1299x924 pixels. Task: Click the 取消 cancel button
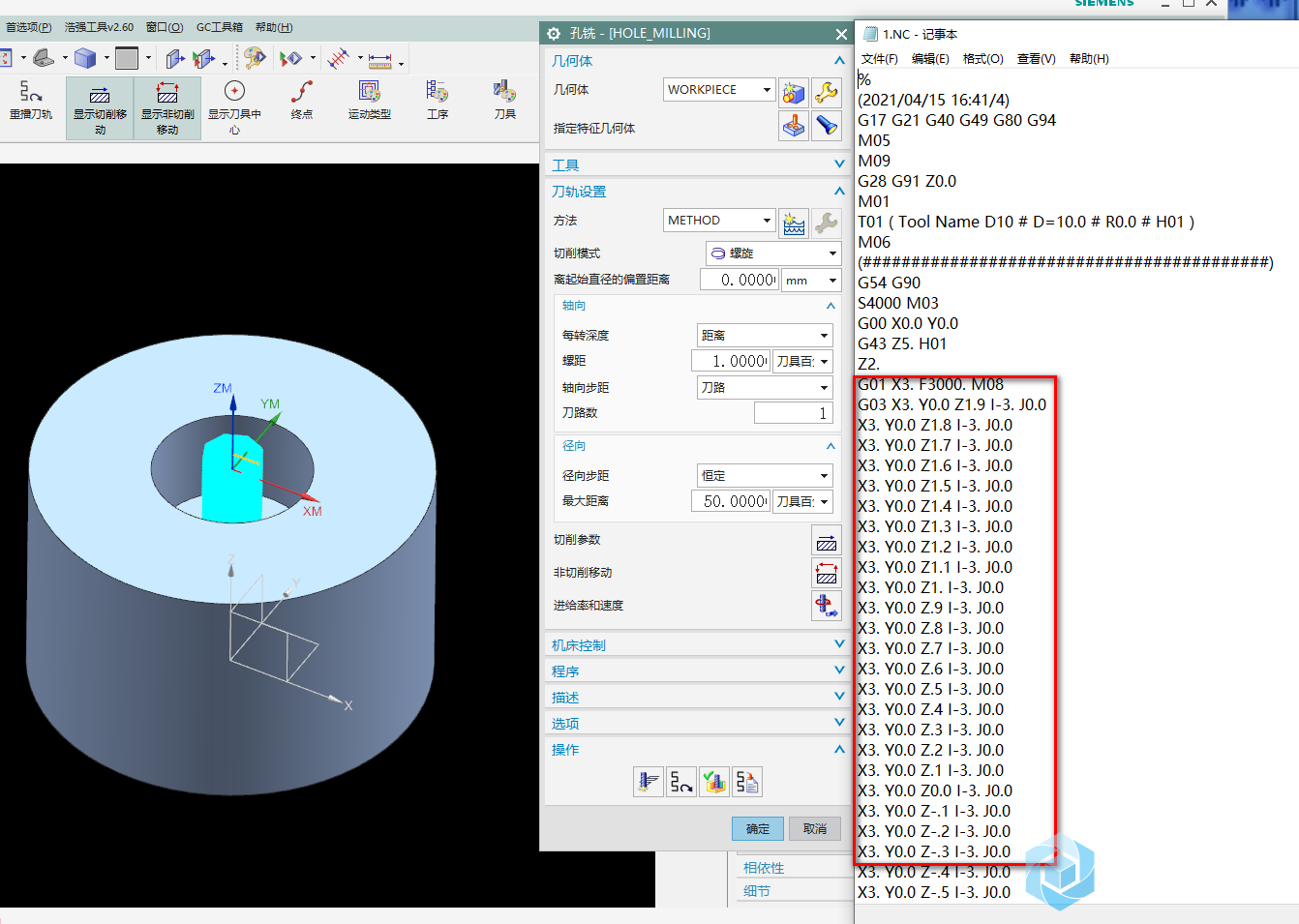point(815,829)
